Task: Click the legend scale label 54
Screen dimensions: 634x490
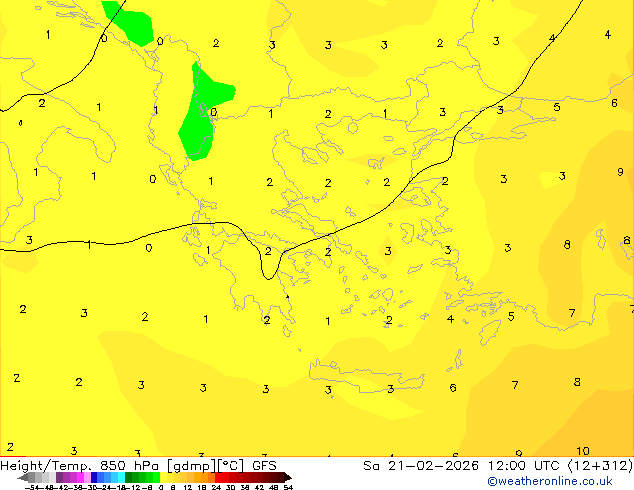Action: [x=288, y=487]
